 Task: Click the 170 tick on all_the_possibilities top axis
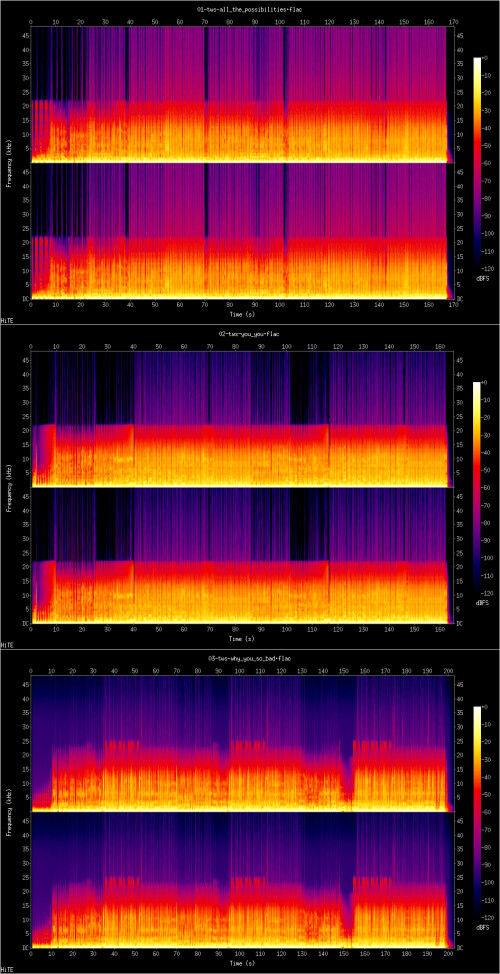click(x=453, y=22)
